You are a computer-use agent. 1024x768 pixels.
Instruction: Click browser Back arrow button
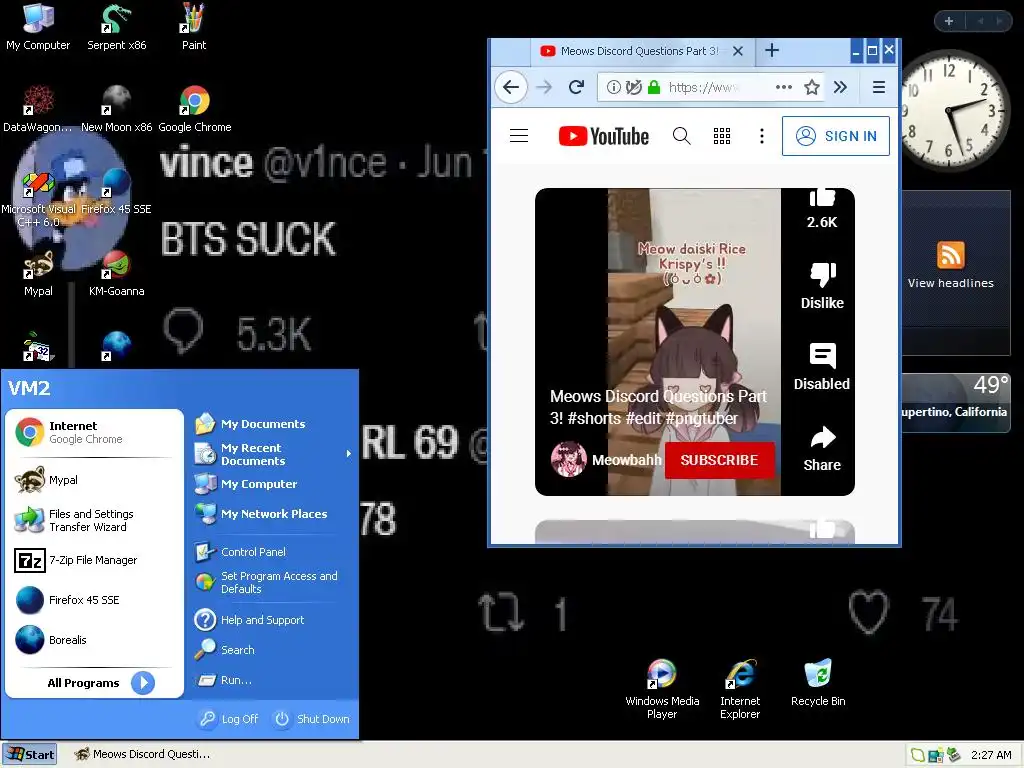[x=511, y=87]
